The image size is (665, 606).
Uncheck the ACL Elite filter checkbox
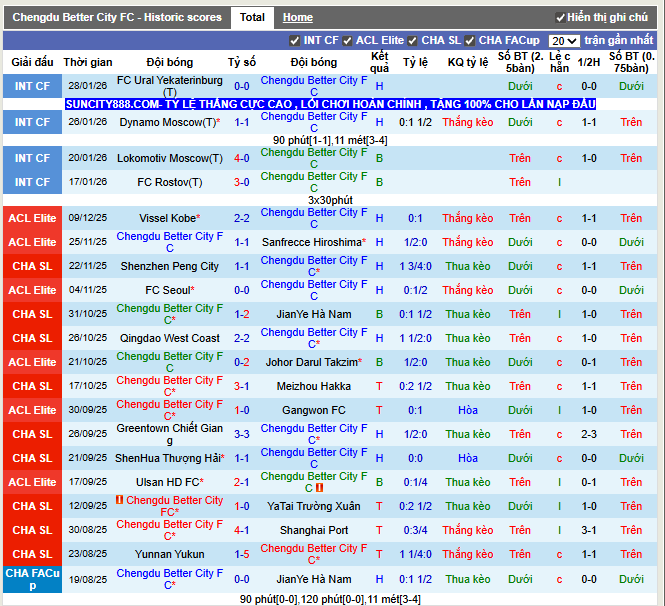click(347, 41)
